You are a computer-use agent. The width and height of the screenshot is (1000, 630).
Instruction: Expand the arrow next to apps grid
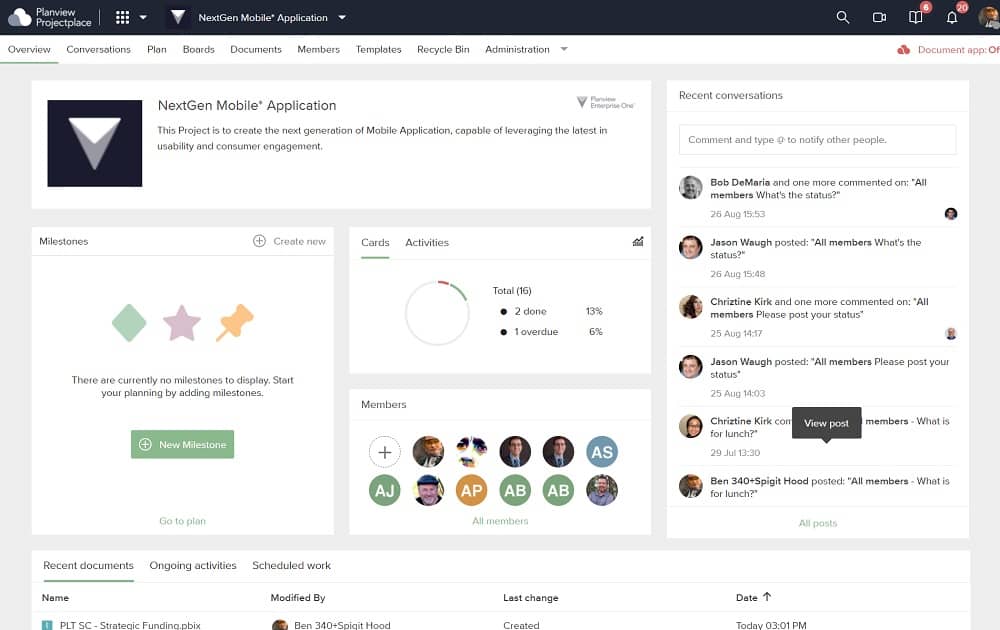143,17
